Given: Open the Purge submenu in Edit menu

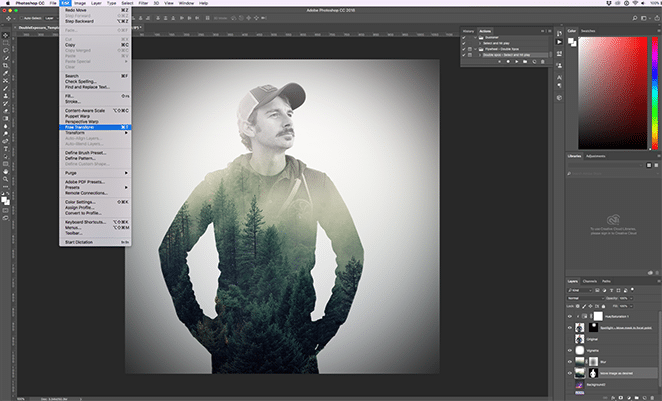Looking at the screenshot, I should coord(95,173).
